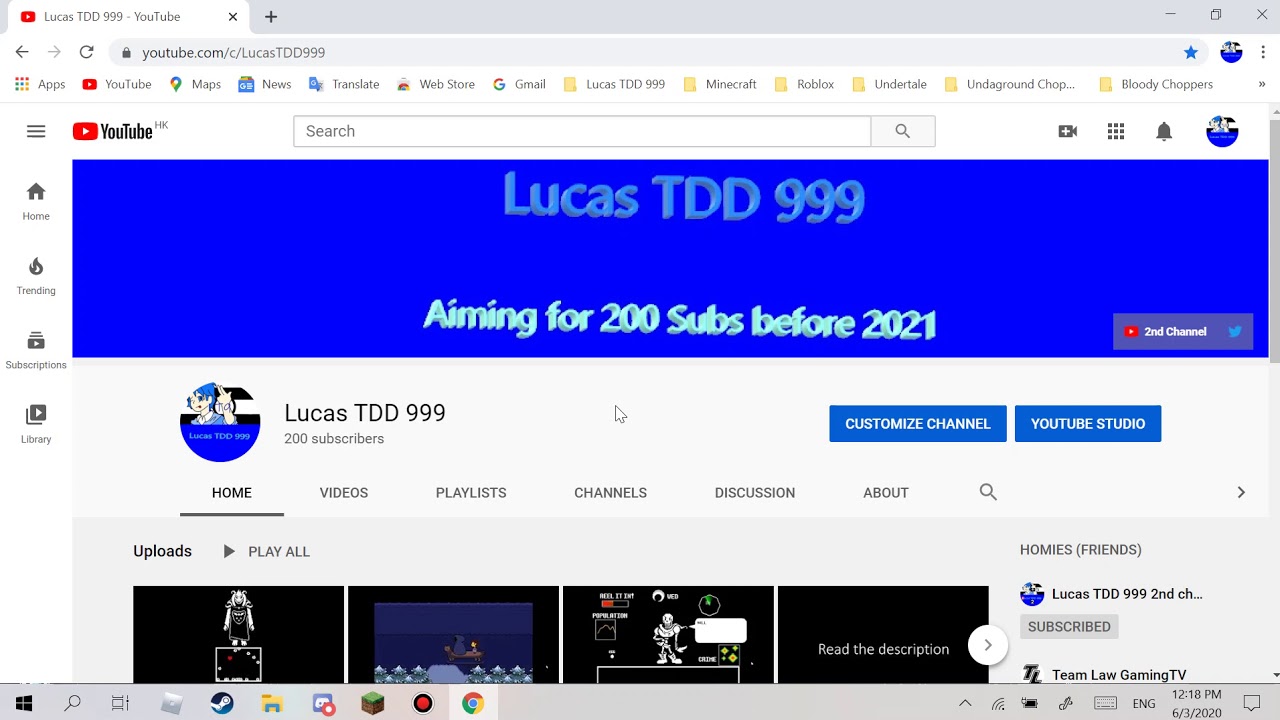Open the DISCUSSION tab
1280x720 pixels.
click(755, 493)
